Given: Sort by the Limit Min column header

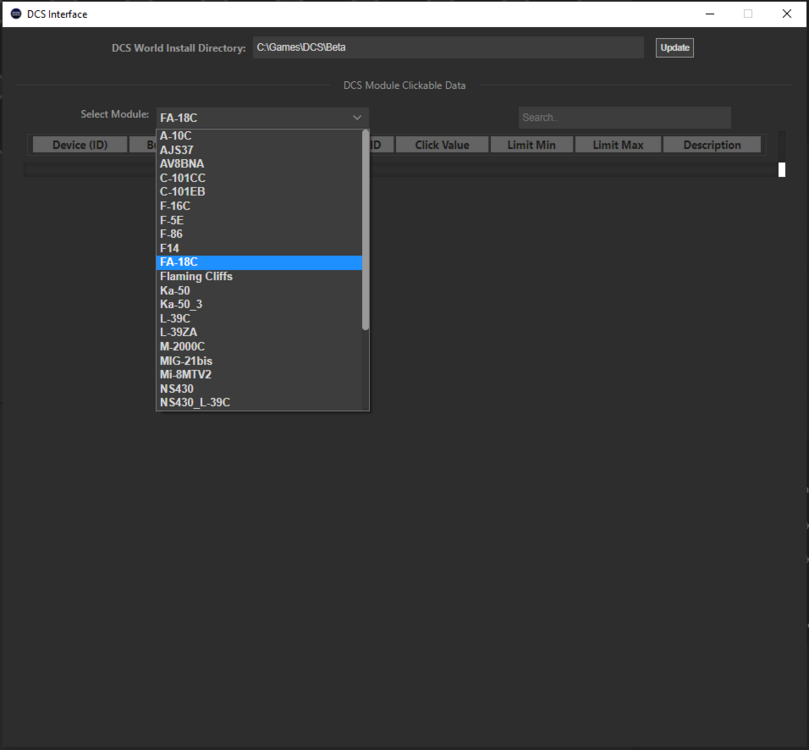Looking at the screenshot, I should point(531,145).
